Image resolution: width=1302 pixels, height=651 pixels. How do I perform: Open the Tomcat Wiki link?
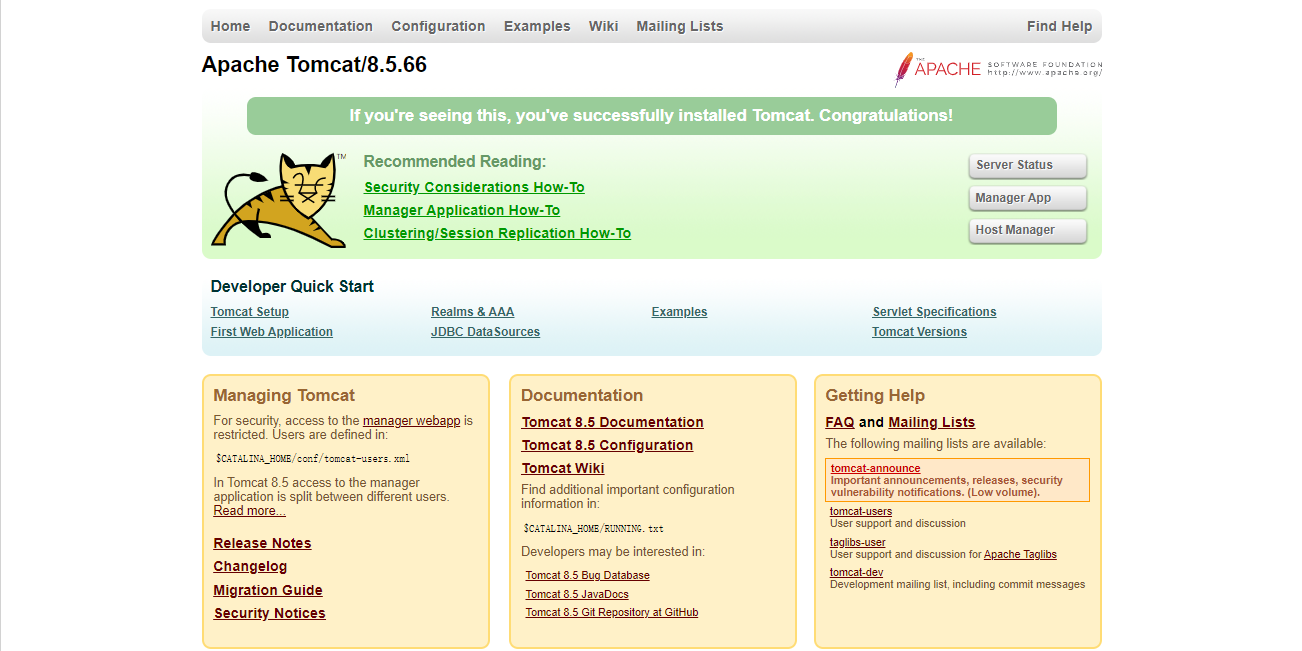coord(563,468)
